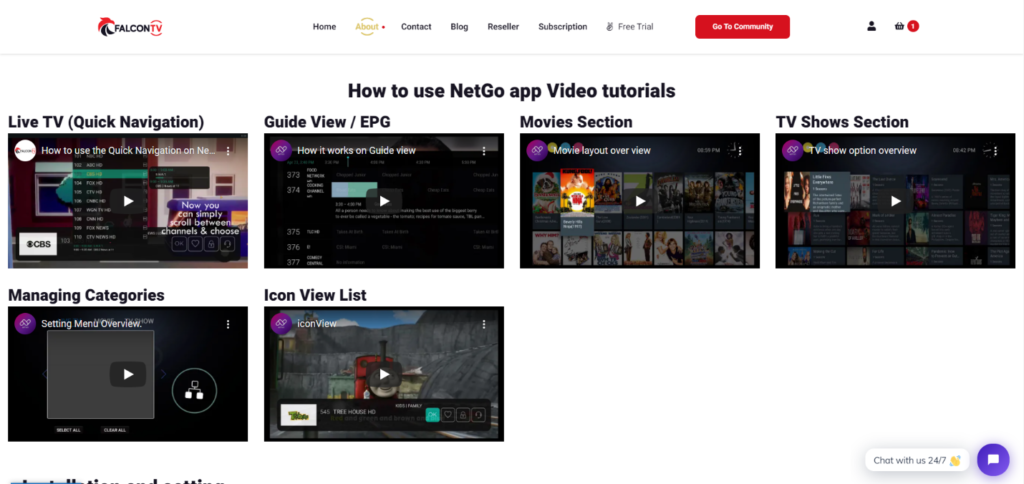This screenshot has width=1024, height=484.
Task: Open video title 'Movie layout over view'
Action: coord(602,150)
